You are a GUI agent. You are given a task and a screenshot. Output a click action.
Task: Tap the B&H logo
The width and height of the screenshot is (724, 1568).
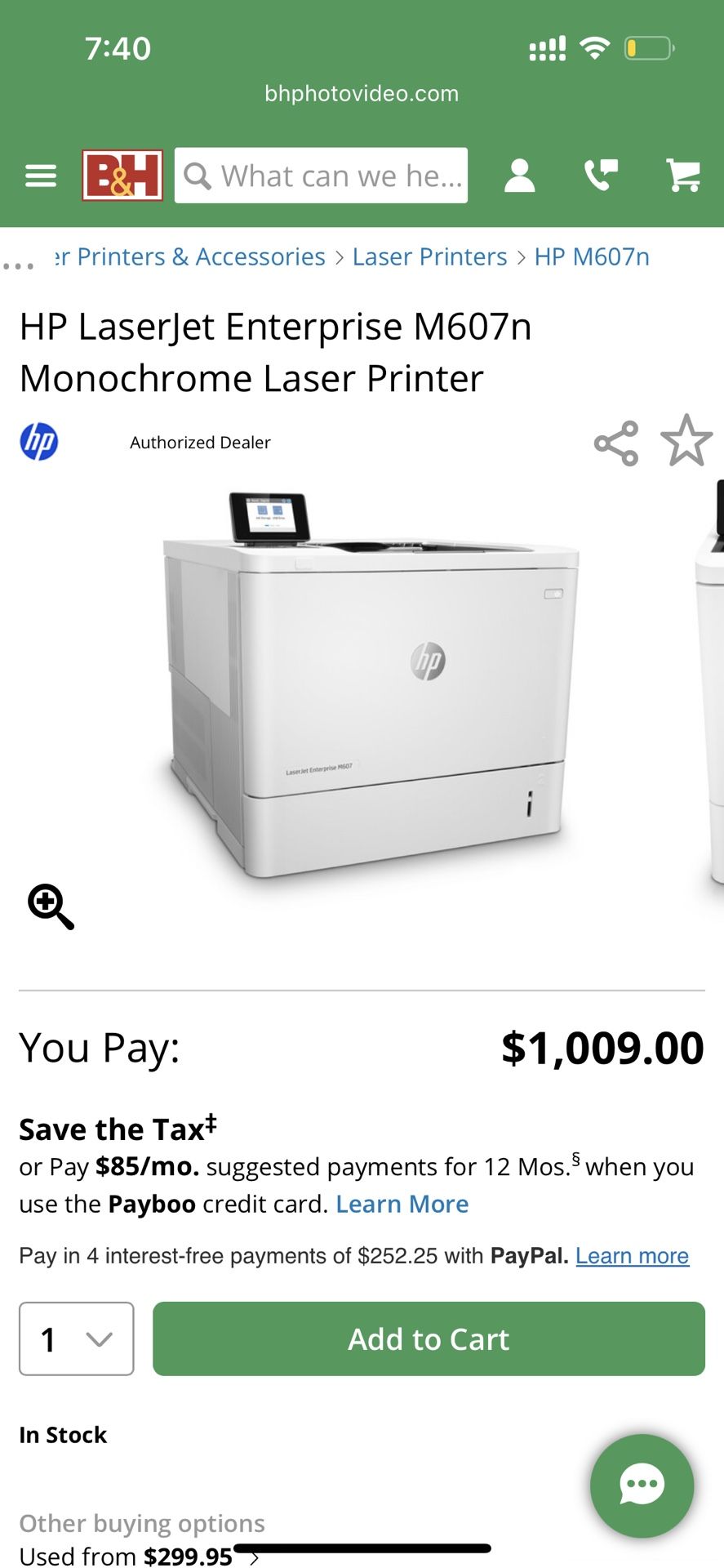click(x=122, y=175)
